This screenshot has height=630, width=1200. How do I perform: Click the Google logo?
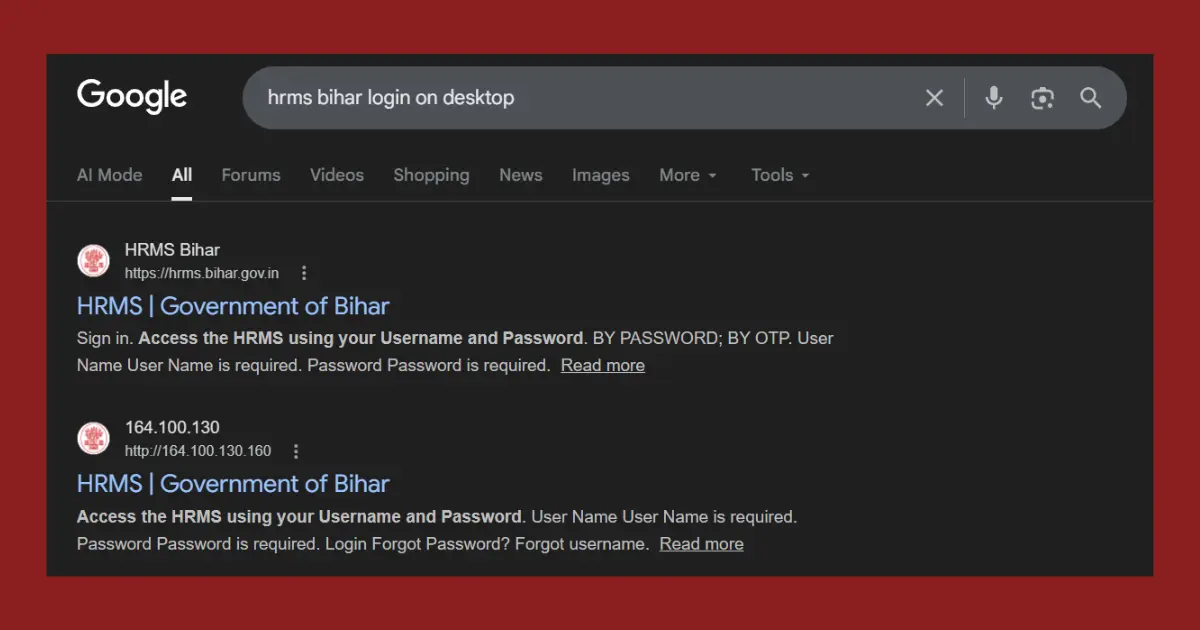tap(131, 96)
